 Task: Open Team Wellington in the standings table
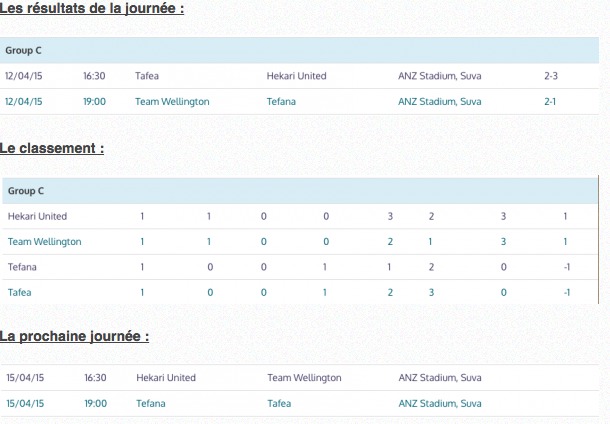click(x=44, y=242)
